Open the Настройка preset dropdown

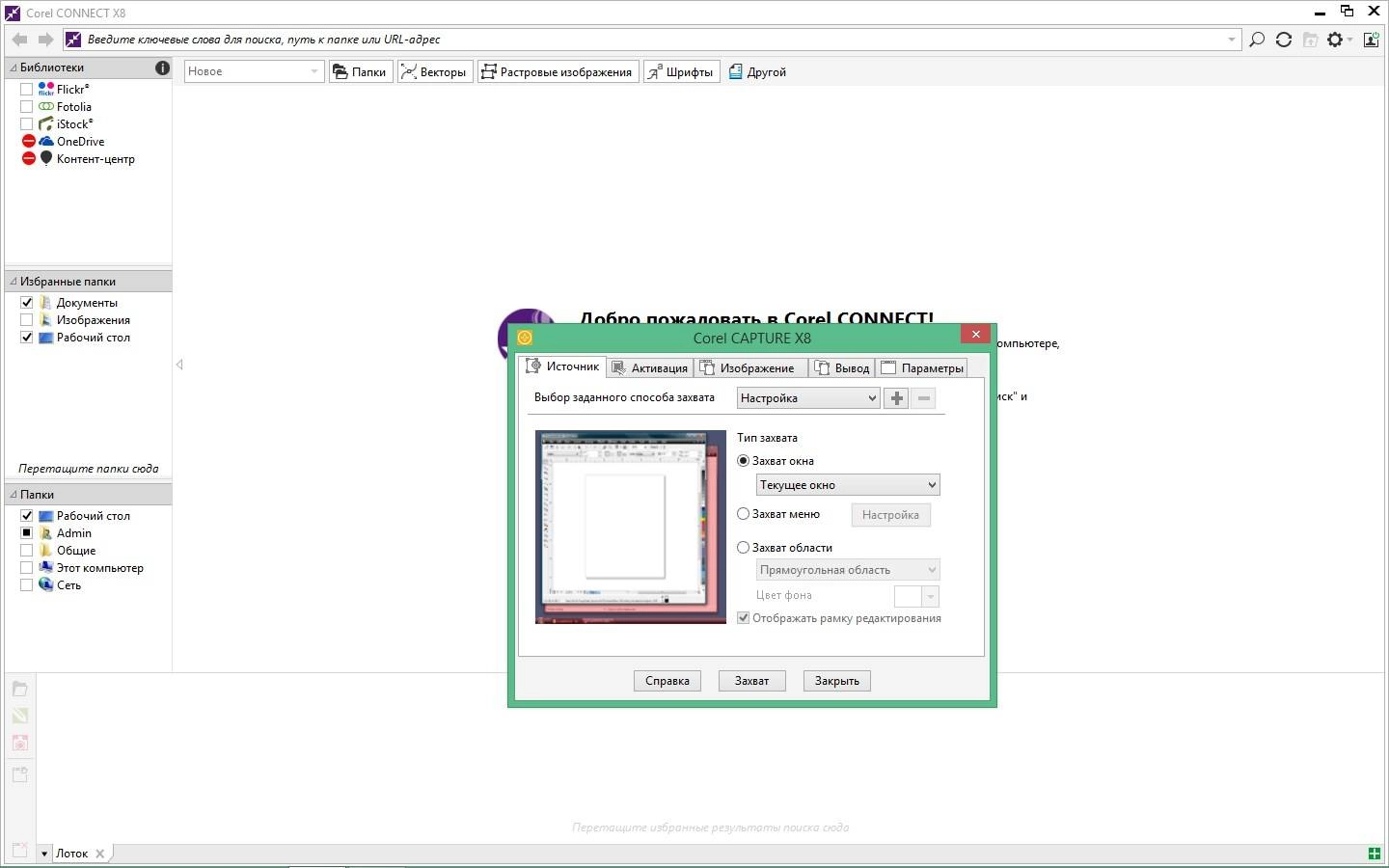[x=808, y=398]
